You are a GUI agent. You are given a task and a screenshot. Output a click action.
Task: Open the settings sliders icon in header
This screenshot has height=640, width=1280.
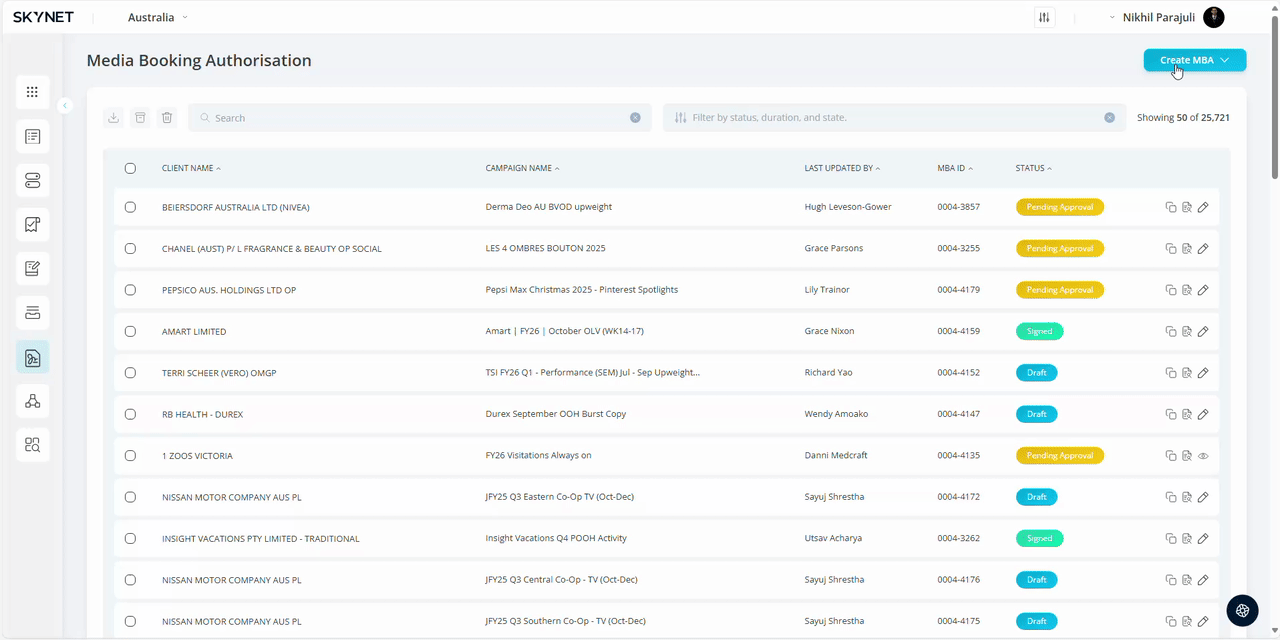click(1044, 18)
